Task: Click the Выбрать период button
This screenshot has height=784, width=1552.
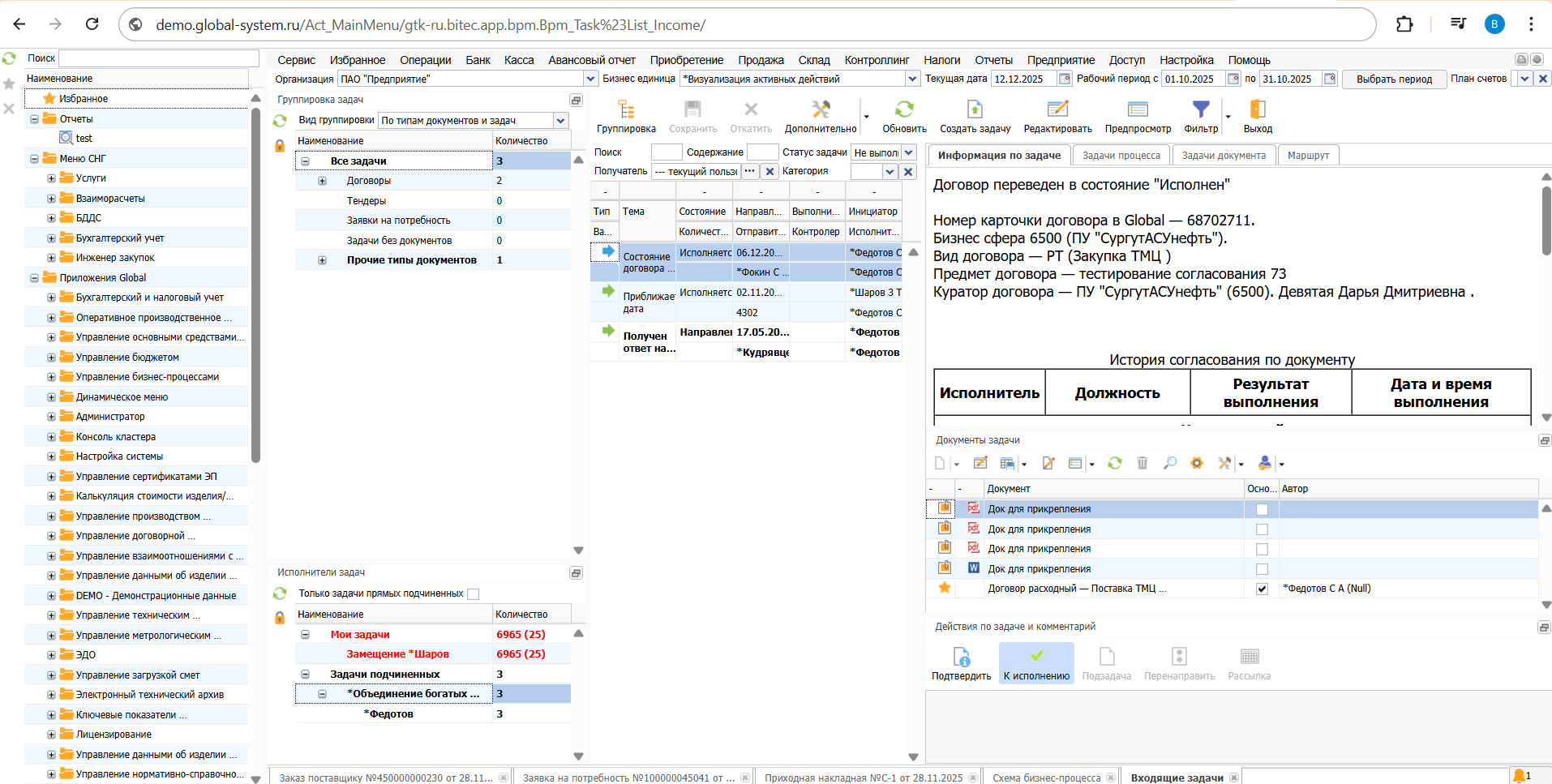Action: pyautogui.click(x=1394, y=79)
